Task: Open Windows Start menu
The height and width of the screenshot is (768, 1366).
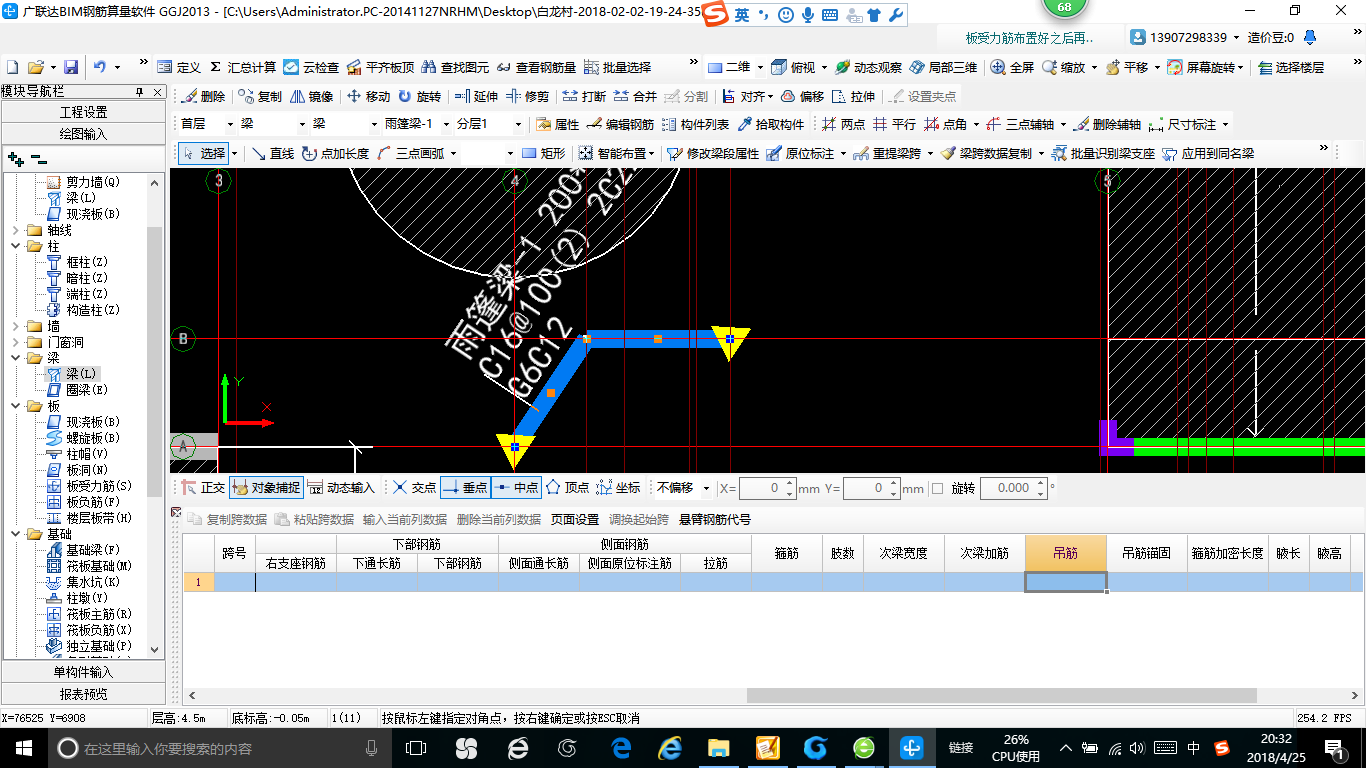Action: 24,748
